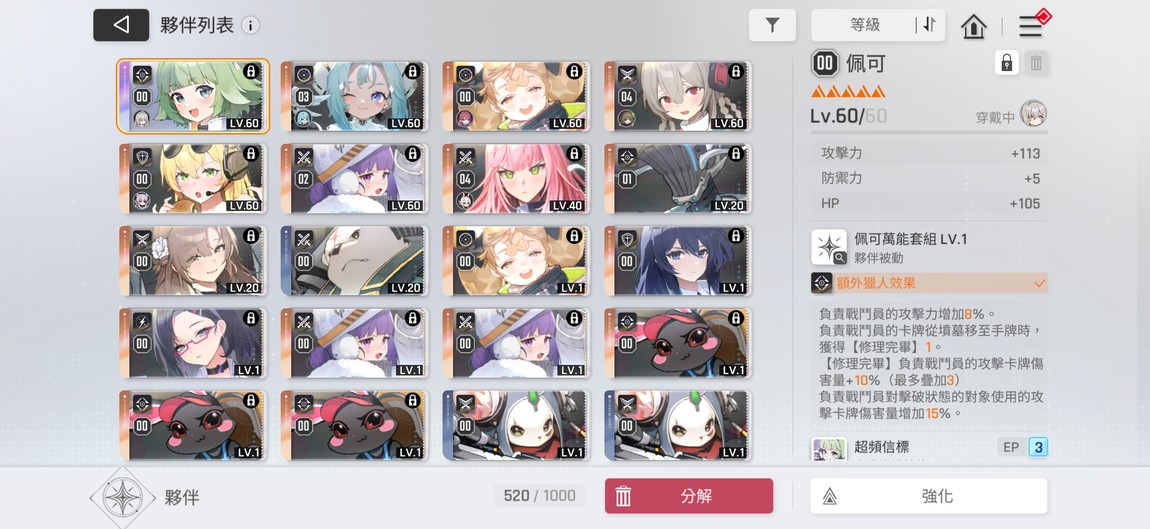The height and width of the screenshot is (529, 1150).
Task: Toggle lock on green-haired LV.60 card
Action: click(x=251, y=71)
